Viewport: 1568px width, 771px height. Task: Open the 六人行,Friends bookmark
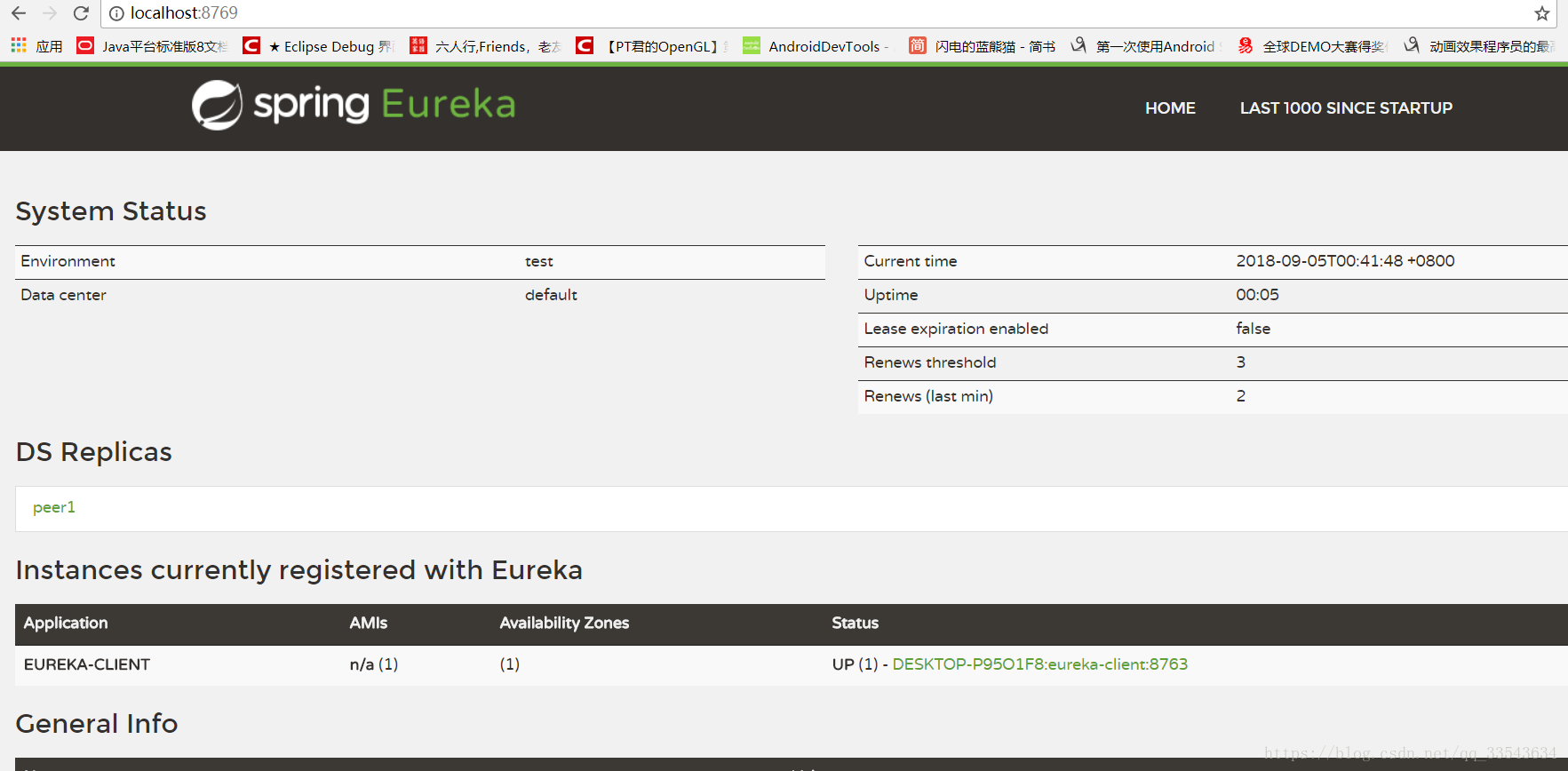(x=486, y=46)
